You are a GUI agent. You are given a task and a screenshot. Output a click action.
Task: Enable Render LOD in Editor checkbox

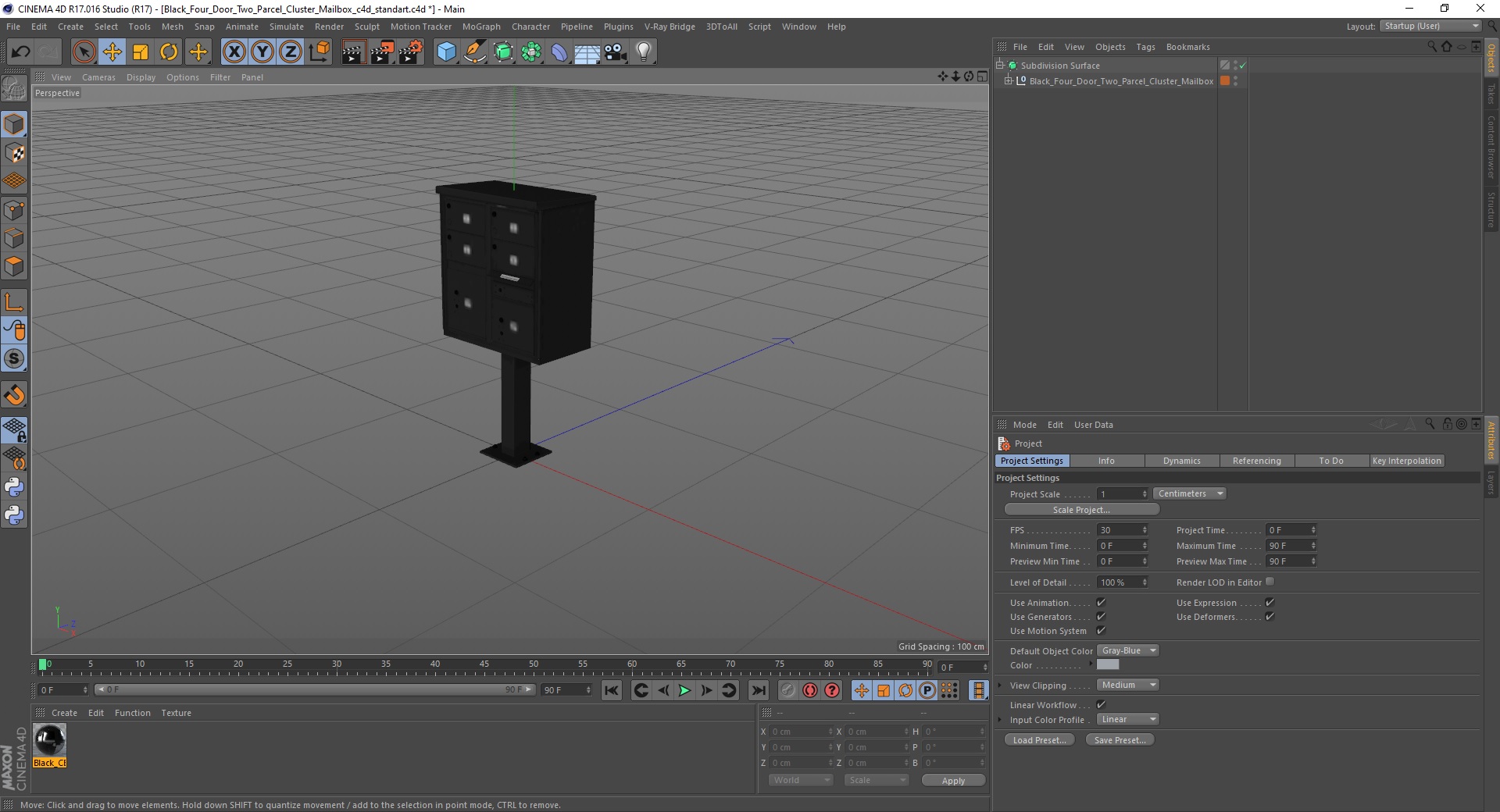[x=1270, y=582]
